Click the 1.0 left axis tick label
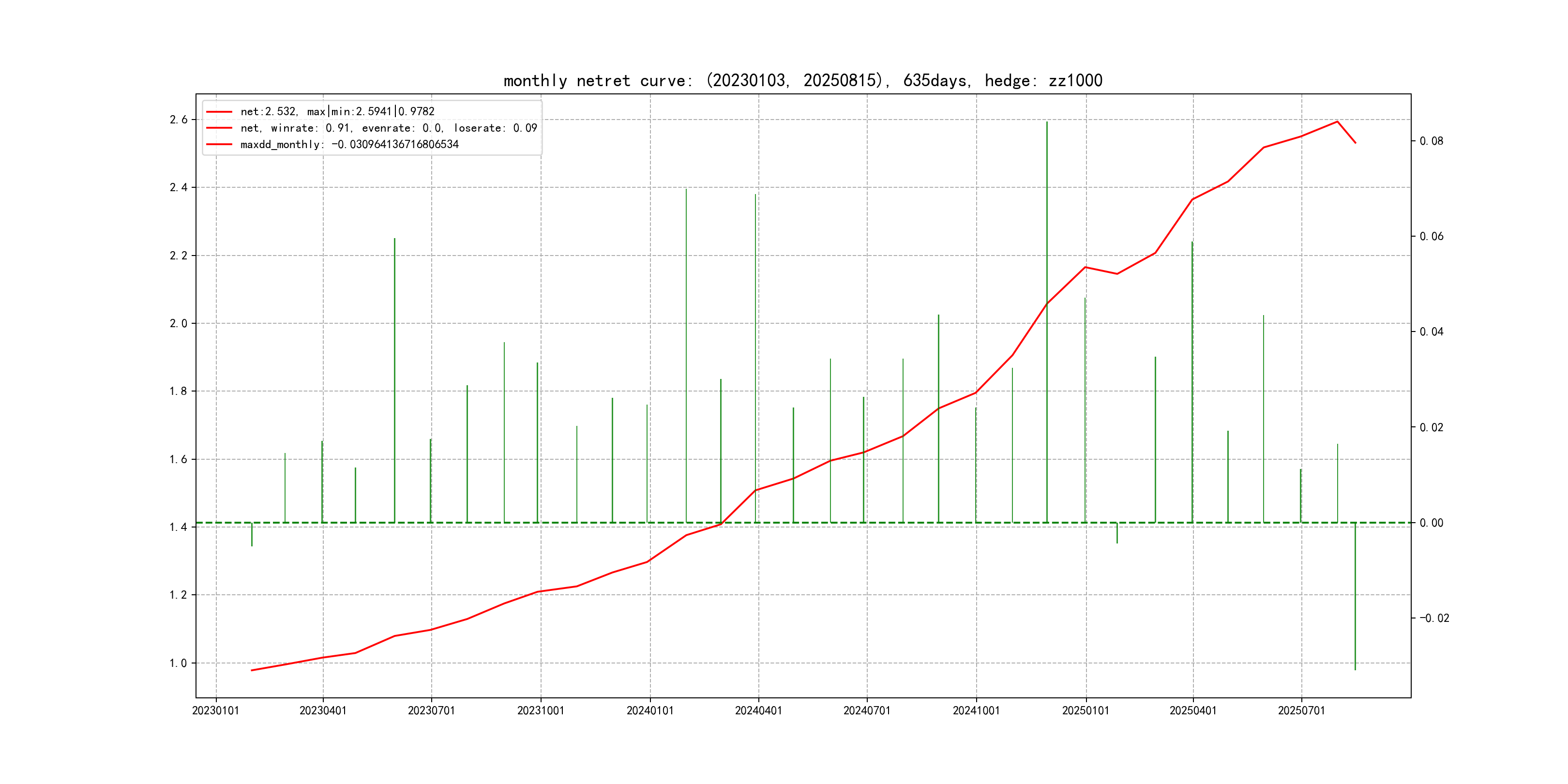Viewport: 1568px width, 784px height. coord(179,663)
